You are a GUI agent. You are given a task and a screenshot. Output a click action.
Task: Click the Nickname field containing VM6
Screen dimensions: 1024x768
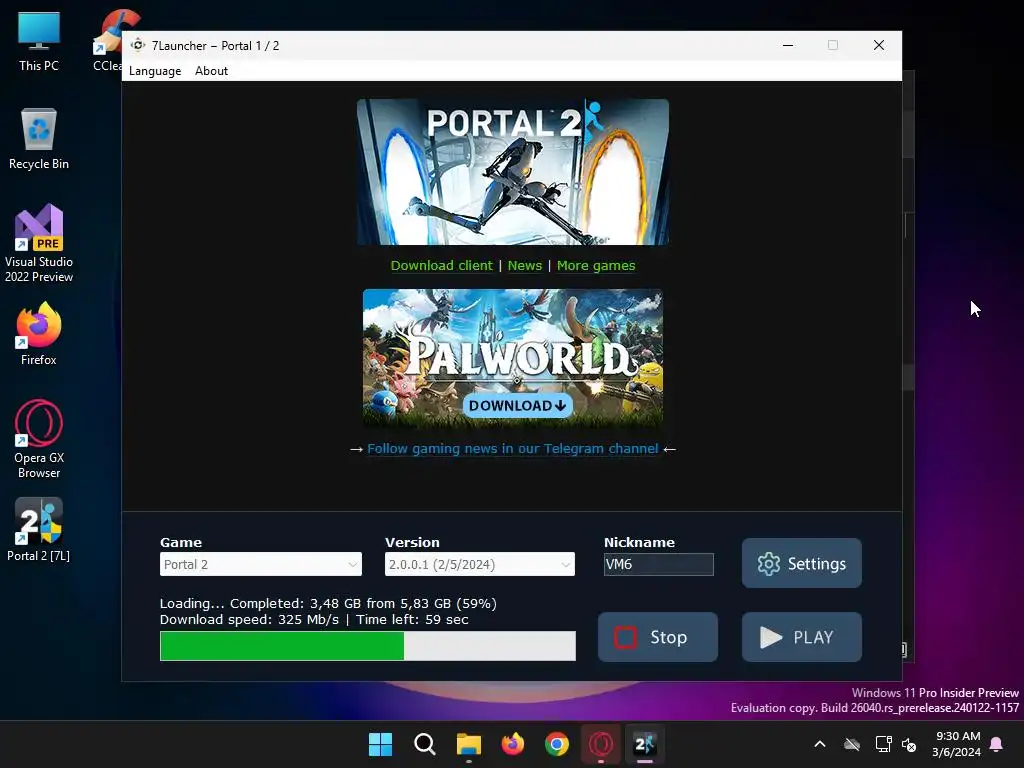[658, 564]
